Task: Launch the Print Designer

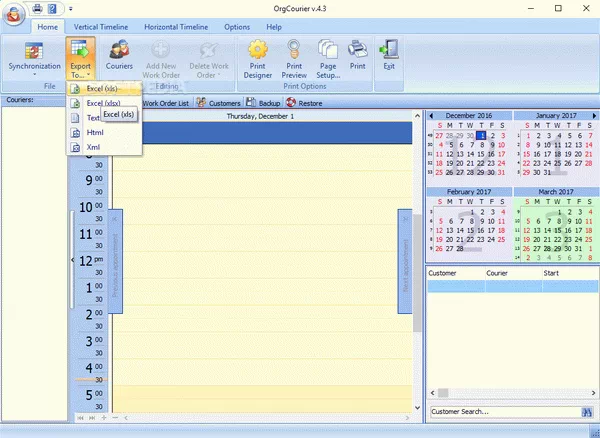Action: click(x=258, y=56)
